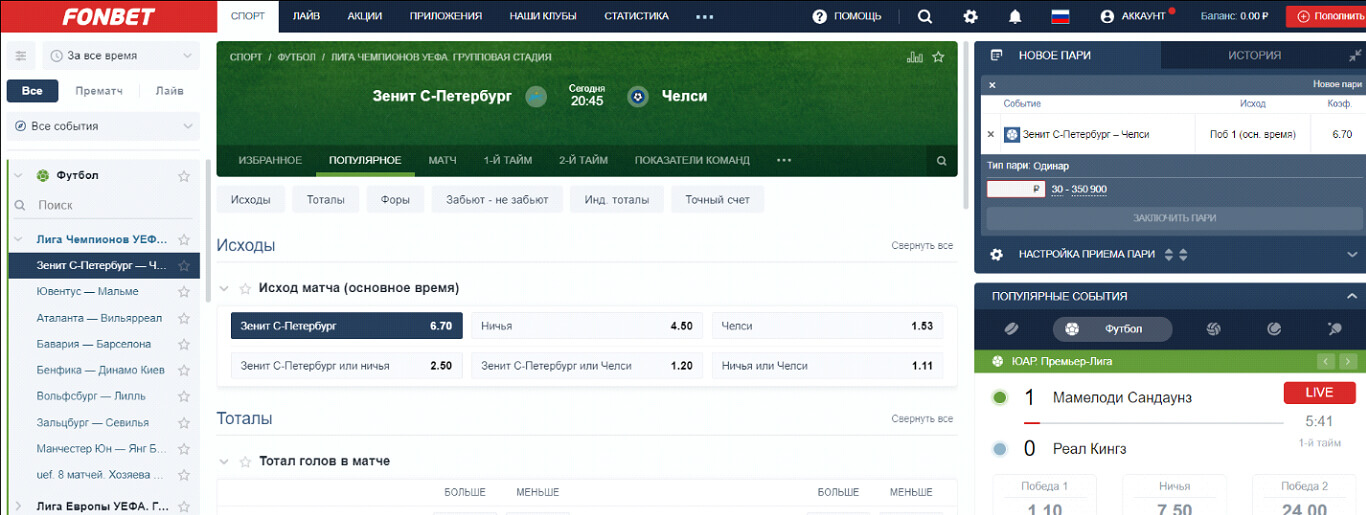Viewport: 1366px width, 515px height.
Task: Expand Лига Европы УЕФА league
Action: [x=18, y=507]
